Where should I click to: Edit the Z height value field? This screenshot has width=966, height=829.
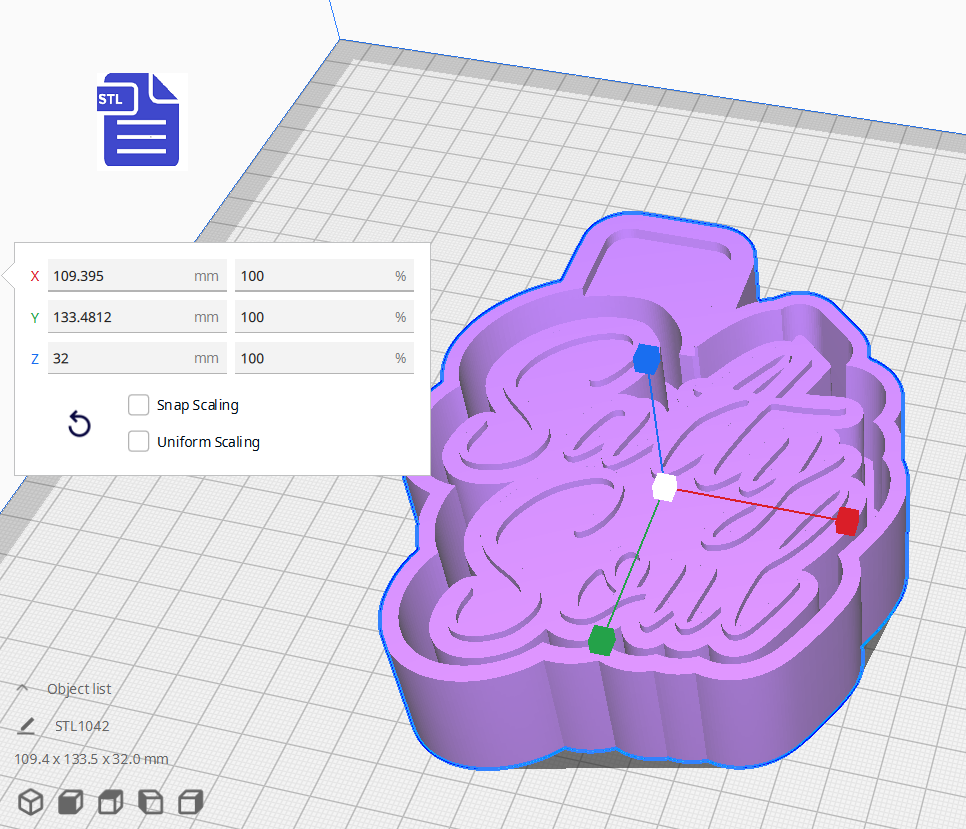[137, 357]
